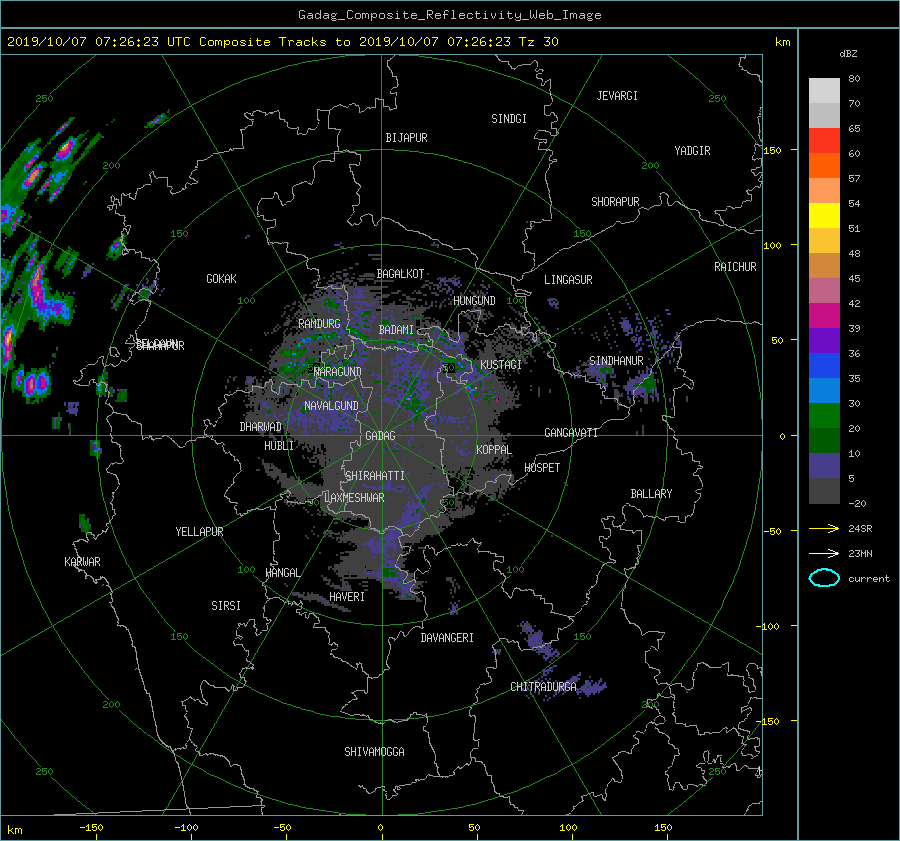Click the yellow 24SR arrow legend icon

824,528
